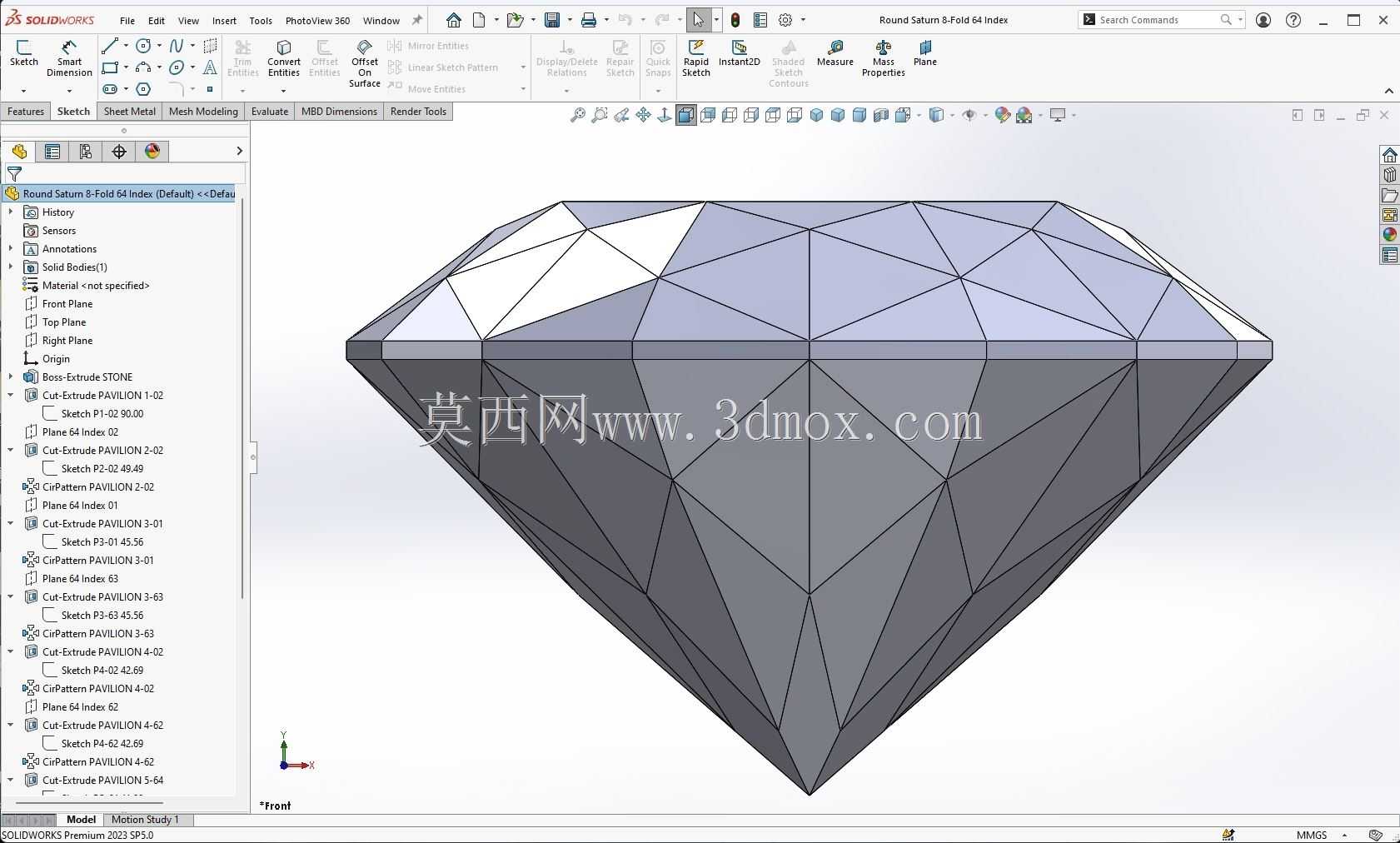Click Offset On Surface tool
The height and width of the screenshot is (843, 1400).
365,63
